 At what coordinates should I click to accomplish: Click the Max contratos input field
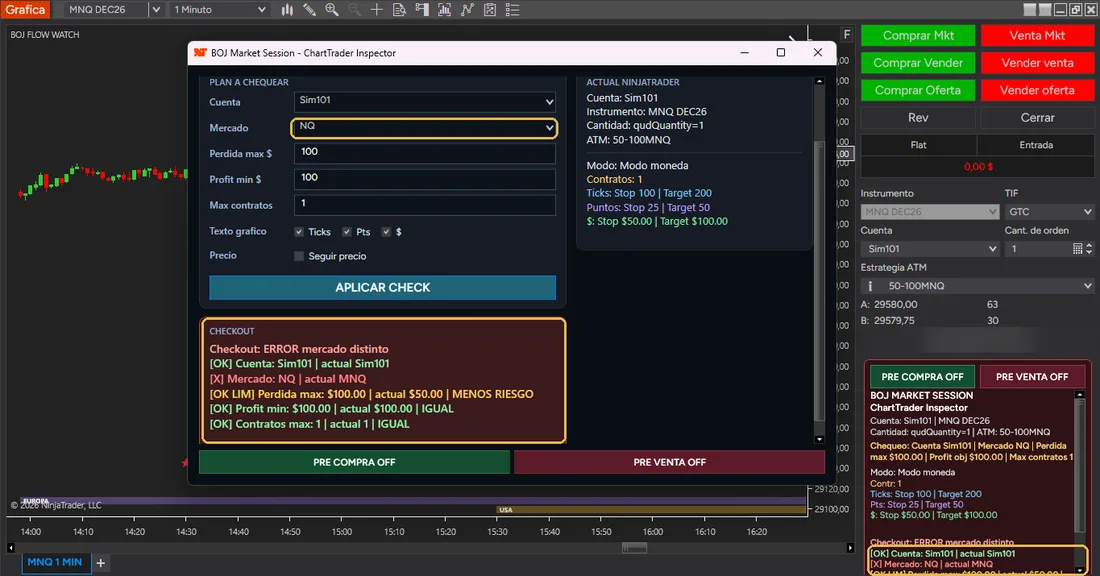pos(425,205)
